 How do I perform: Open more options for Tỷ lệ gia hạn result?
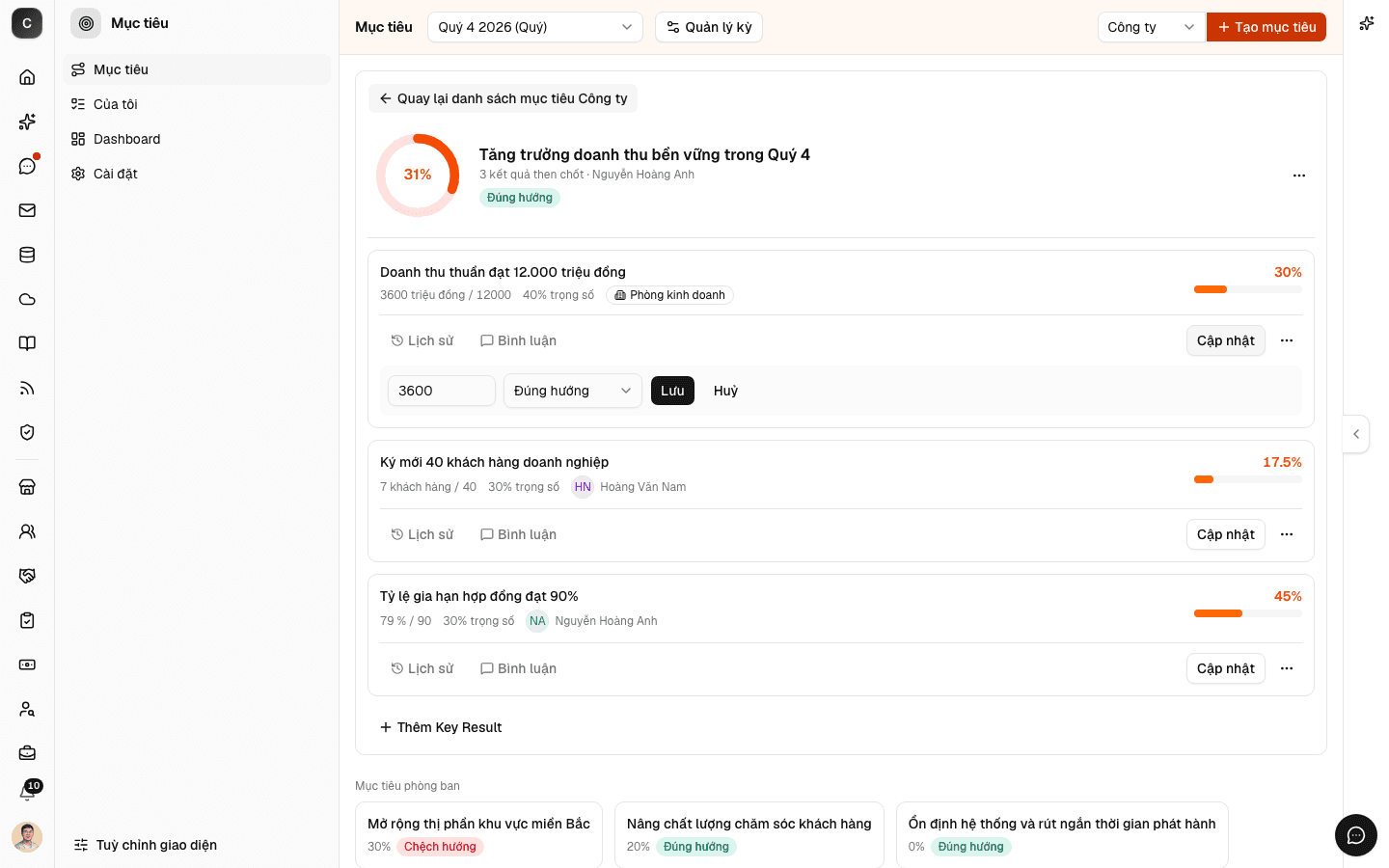1287,668
